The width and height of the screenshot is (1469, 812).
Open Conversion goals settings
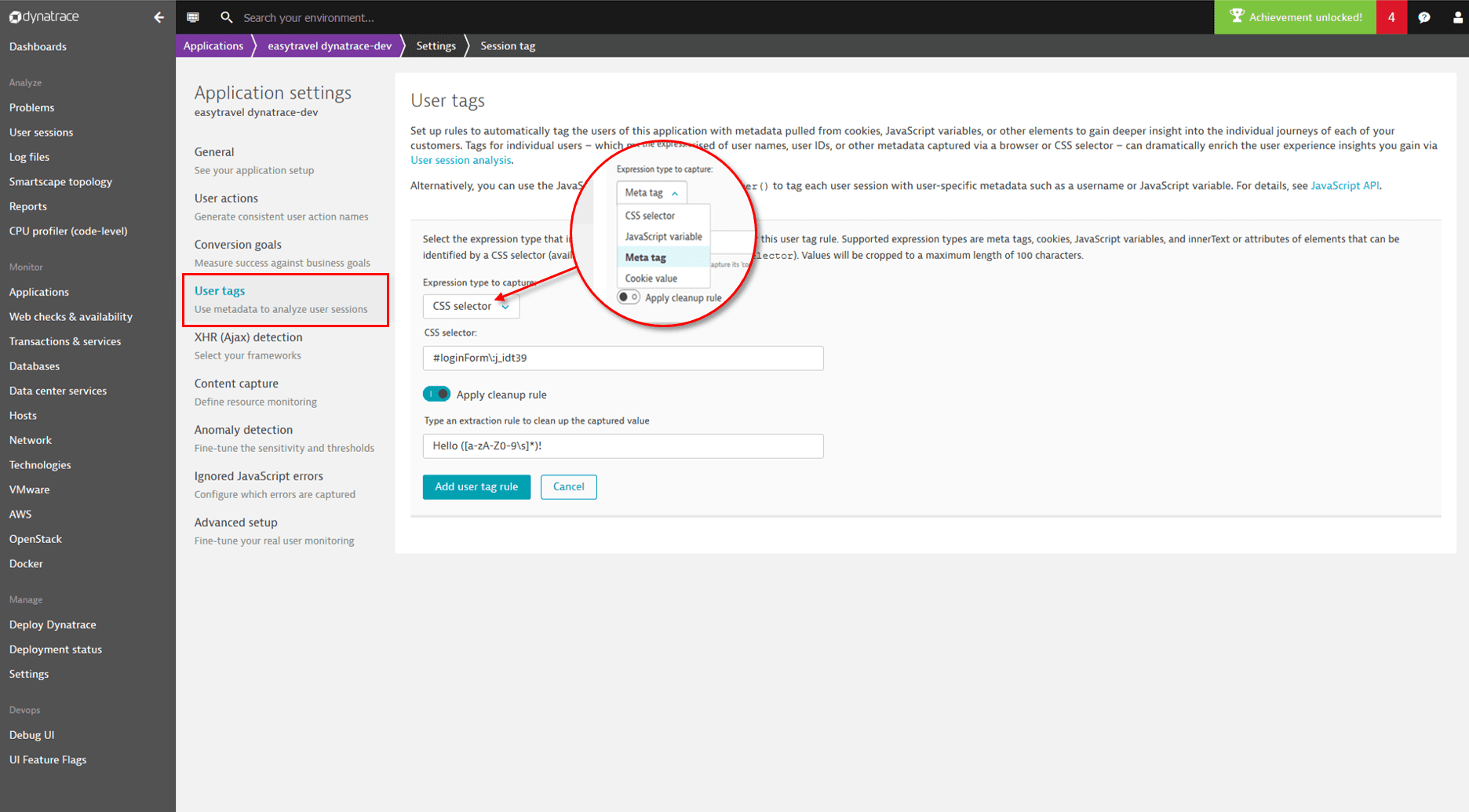(x=238, y=244)
